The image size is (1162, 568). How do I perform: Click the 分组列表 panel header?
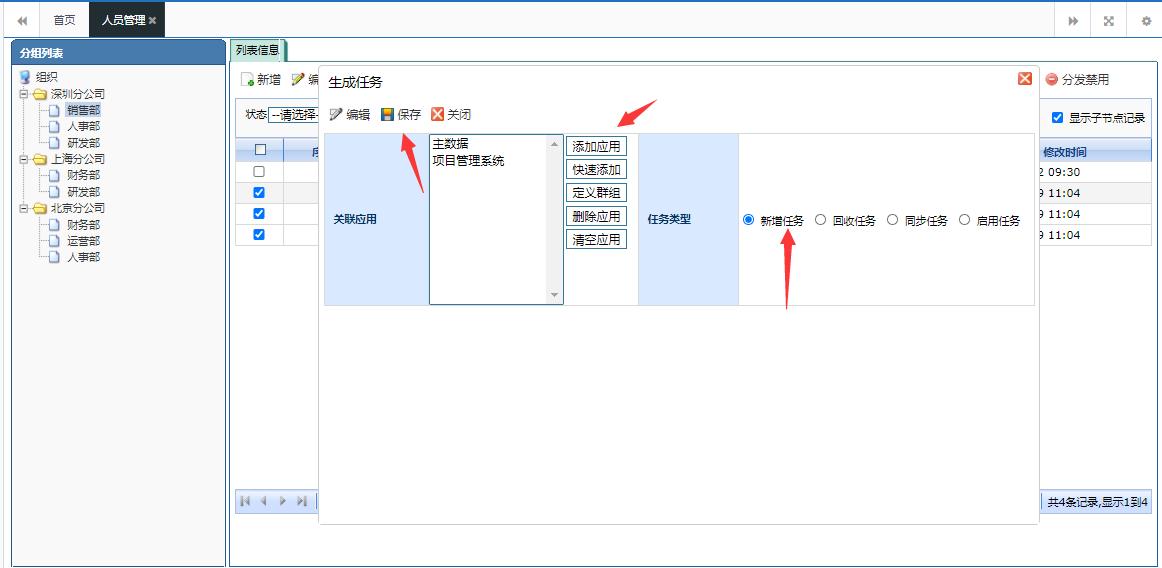pos(119,53)
